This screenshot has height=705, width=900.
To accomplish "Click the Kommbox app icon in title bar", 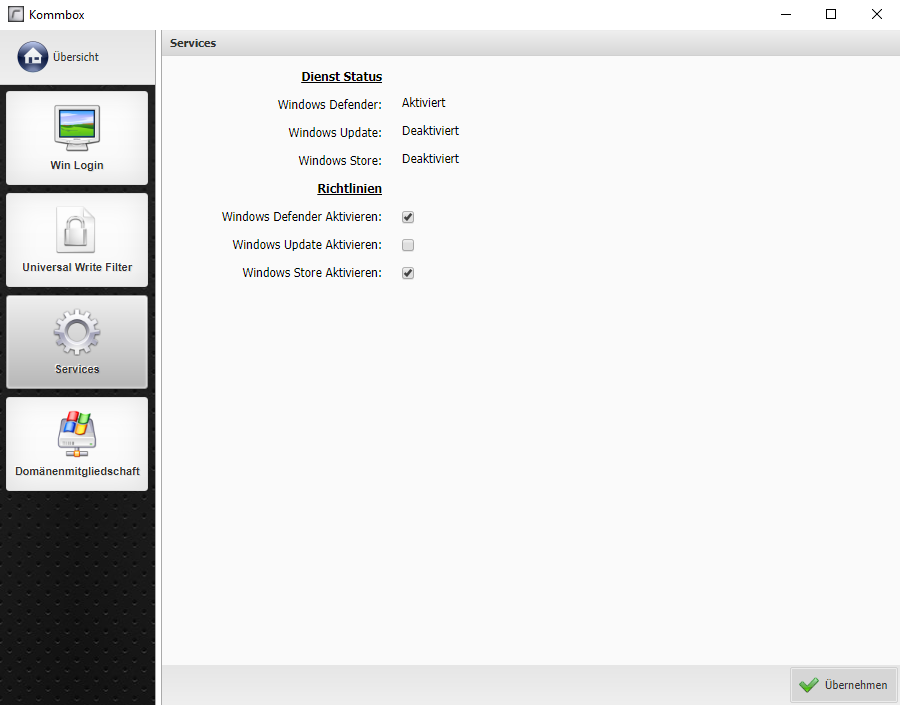I will 16,14.
